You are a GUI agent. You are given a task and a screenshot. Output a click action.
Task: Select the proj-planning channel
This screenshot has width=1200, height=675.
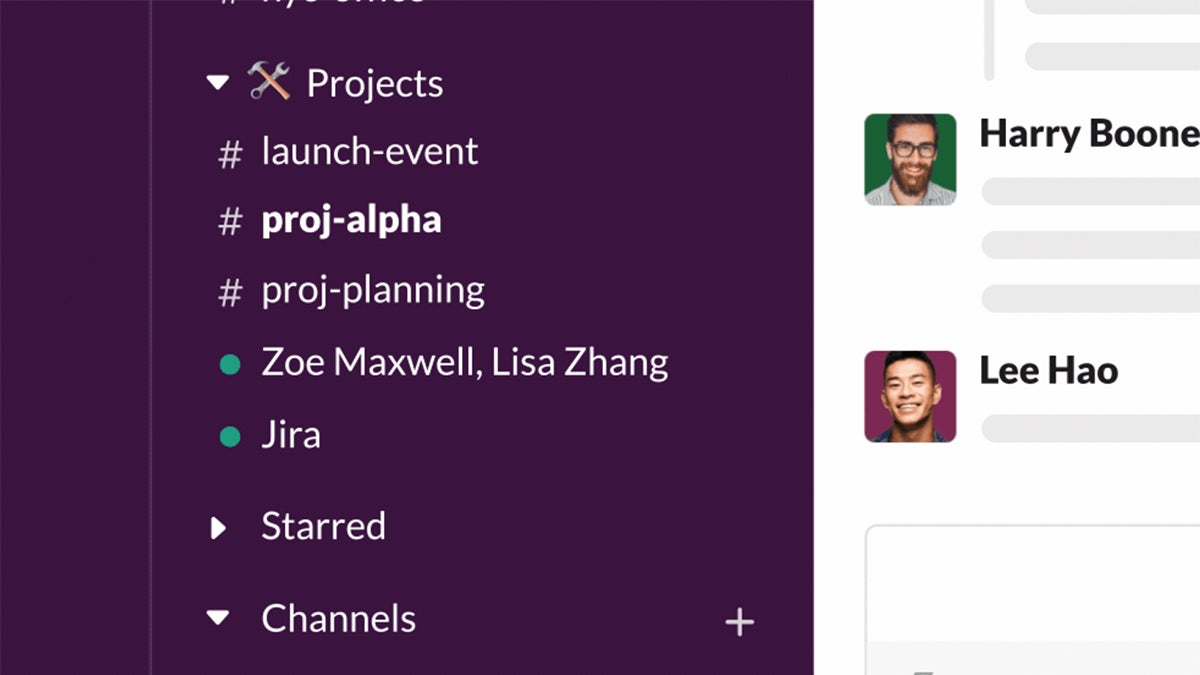point(373,289)
